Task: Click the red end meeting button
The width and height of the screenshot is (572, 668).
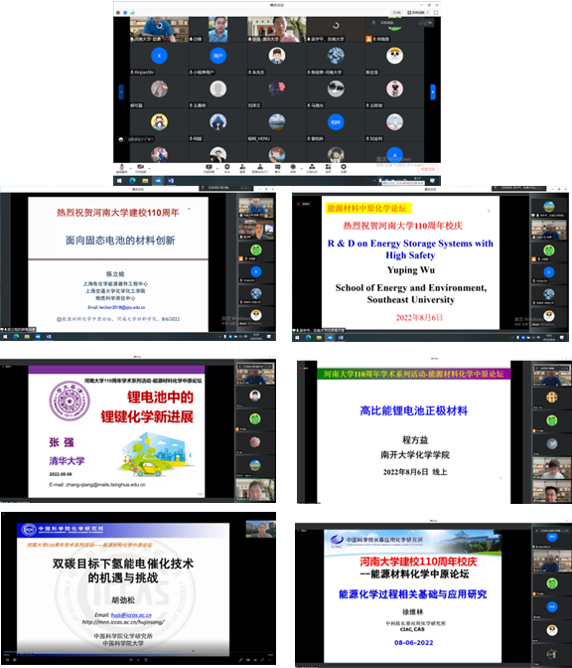Action: click(x=428, y=169)
